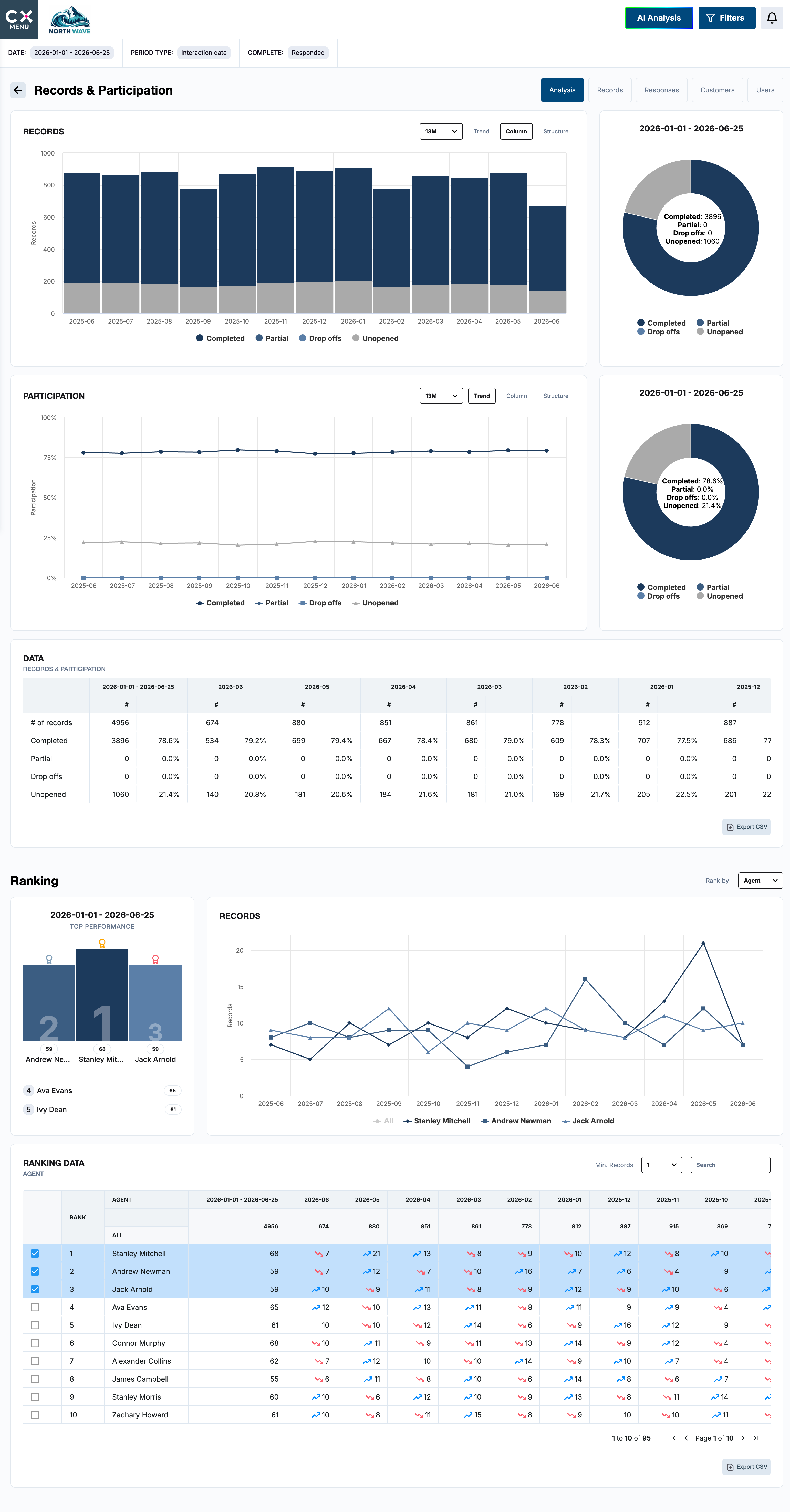Select Ivy Dean in top performance list

click(102, 1109)
